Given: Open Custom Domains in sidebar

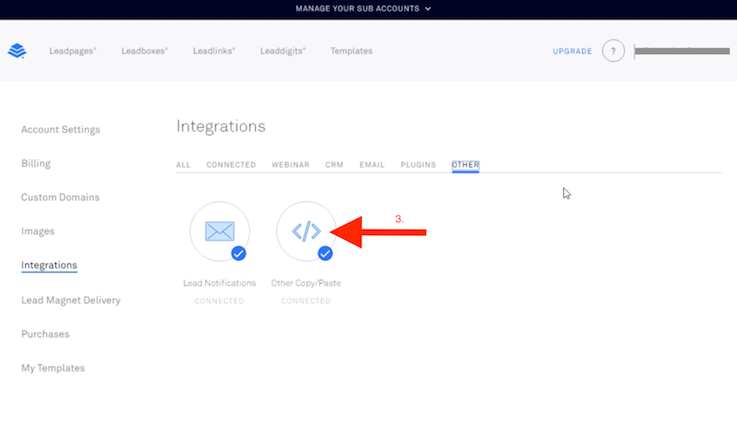Looking at the screenshot, I should [60, 197].
